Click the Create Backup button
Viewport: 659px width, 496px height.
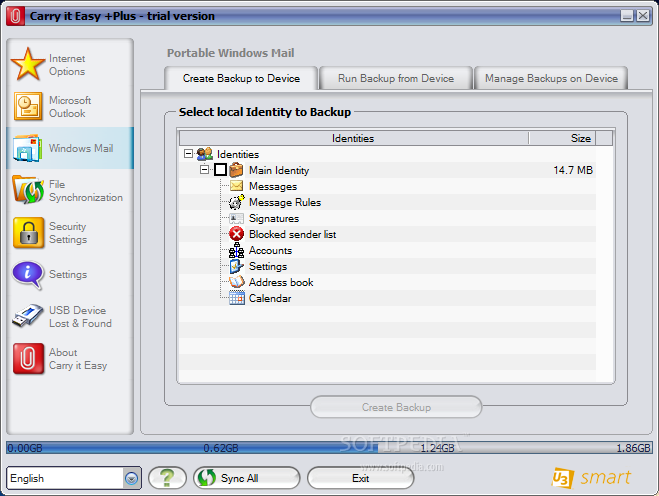[x=396, y=407]
